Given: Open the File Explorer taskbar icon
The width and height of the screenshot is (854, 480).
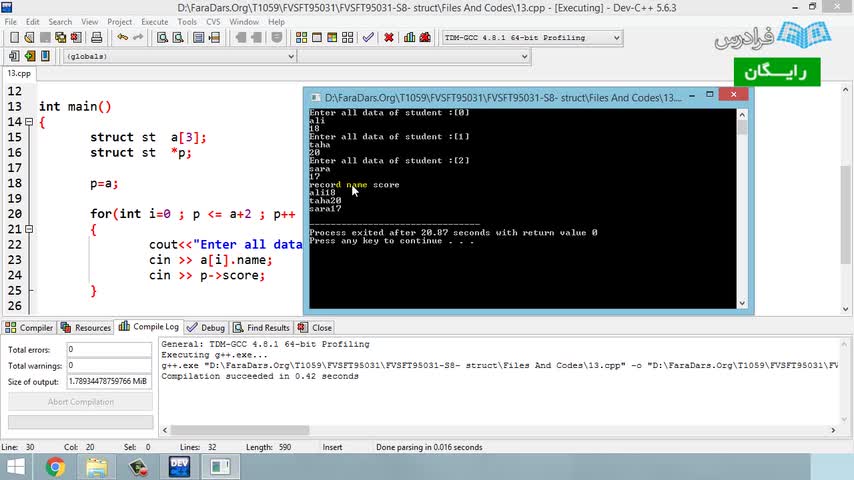Looking at the screenshot, I should (97, 467).
